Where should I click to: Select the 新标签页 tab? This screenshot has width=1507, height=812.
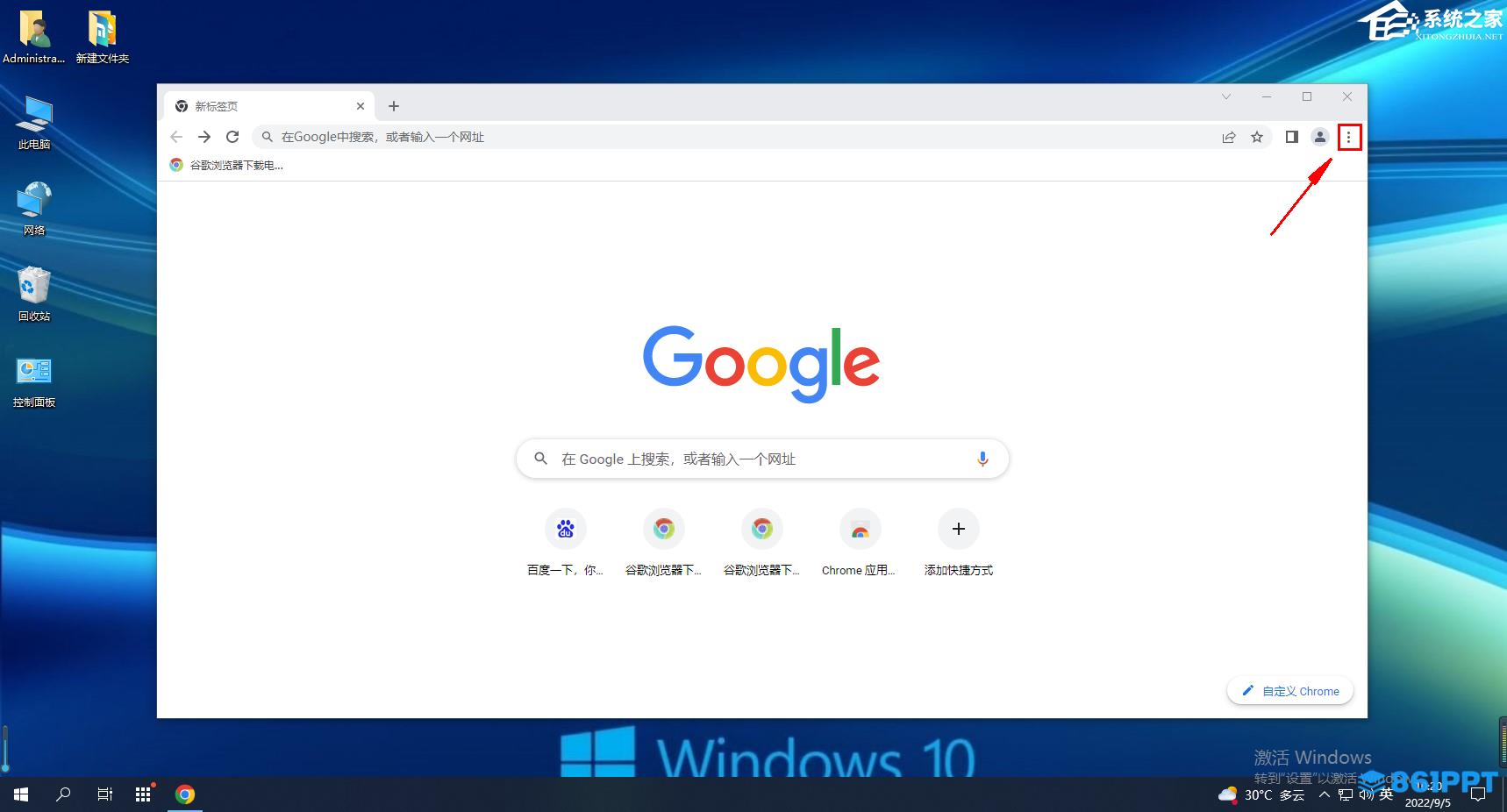[x=268, y=106]
